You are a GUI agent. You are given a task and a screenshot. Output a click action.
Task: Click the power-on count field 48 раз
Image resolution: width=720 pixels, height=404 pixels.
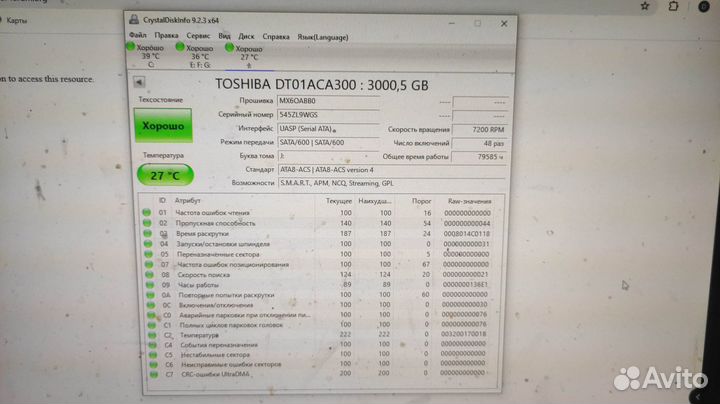(479, 143)
